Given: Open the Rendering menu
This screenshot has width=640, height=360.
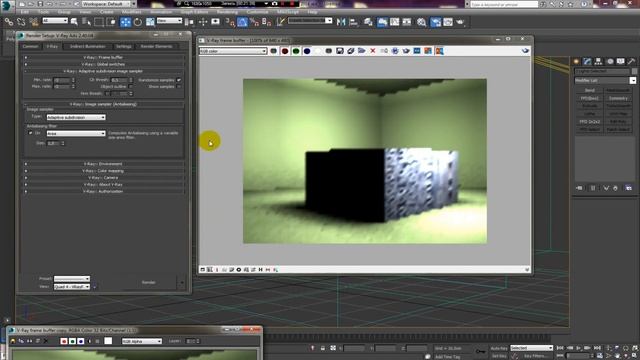Looking at the screenshot, I should point(227,12).
